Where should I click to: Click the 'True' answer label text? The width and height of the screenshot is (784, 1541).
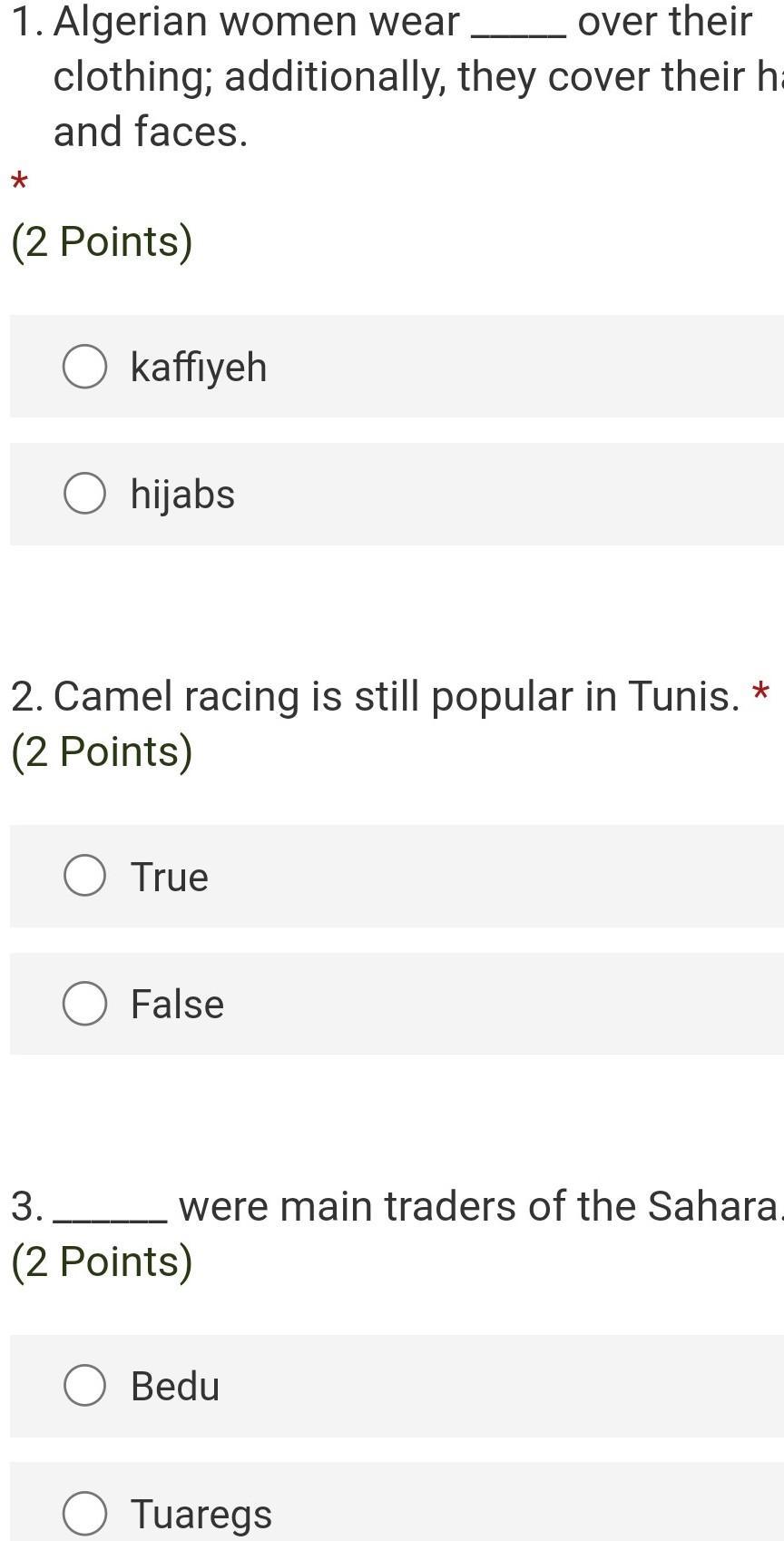point(170,877)
